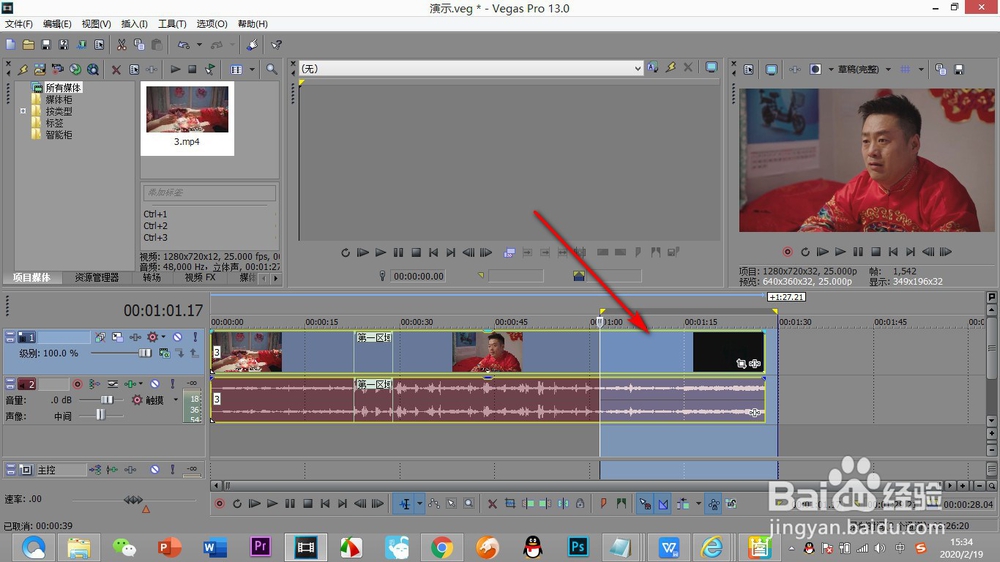Remove selected media with red X icon
Viewport: 1000px width, 562px height.
click(116, 70)
